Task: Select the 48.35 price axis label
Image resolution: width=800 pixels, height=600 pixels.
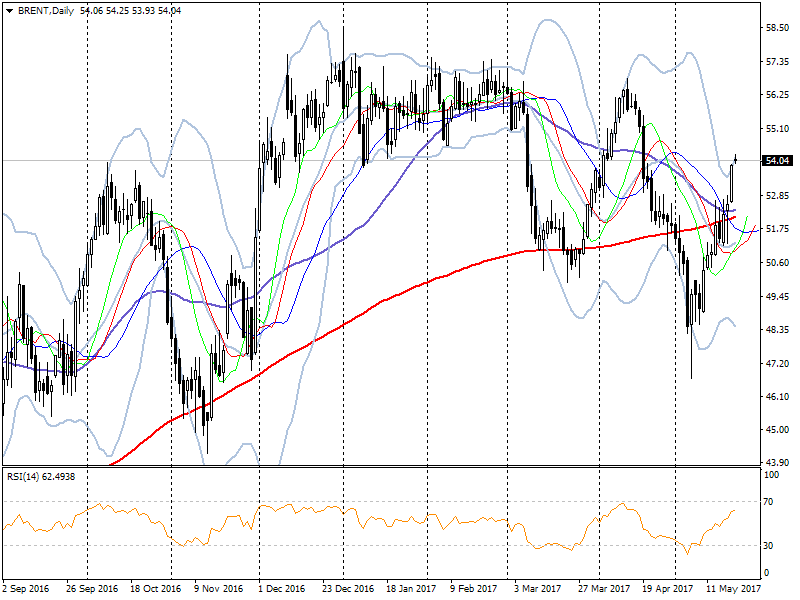Action: [777, 330]
